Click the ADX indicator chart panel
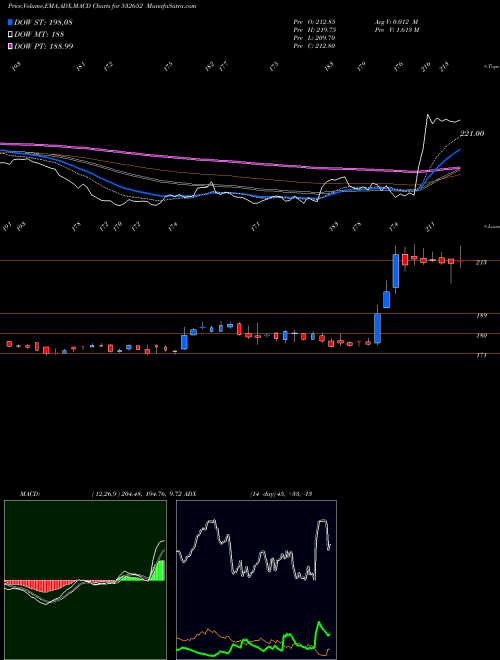This screenshot has height=660, width=500. coord(256,580)
